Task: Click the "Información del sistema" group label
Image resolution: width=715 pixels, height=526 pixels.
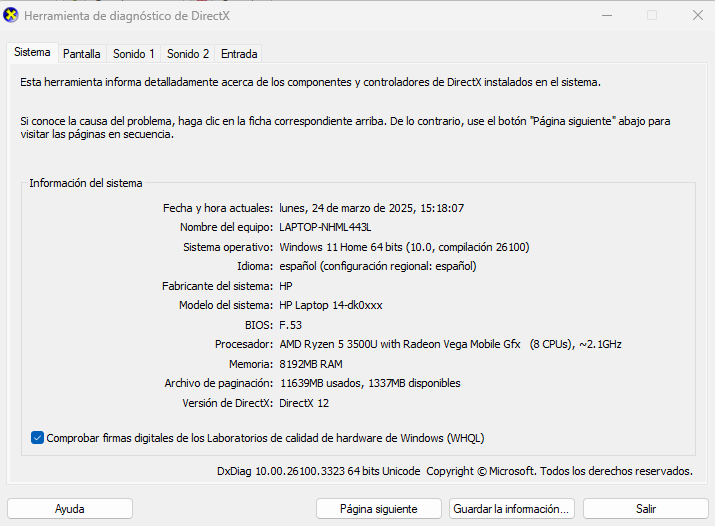Action: coord(86,183)
